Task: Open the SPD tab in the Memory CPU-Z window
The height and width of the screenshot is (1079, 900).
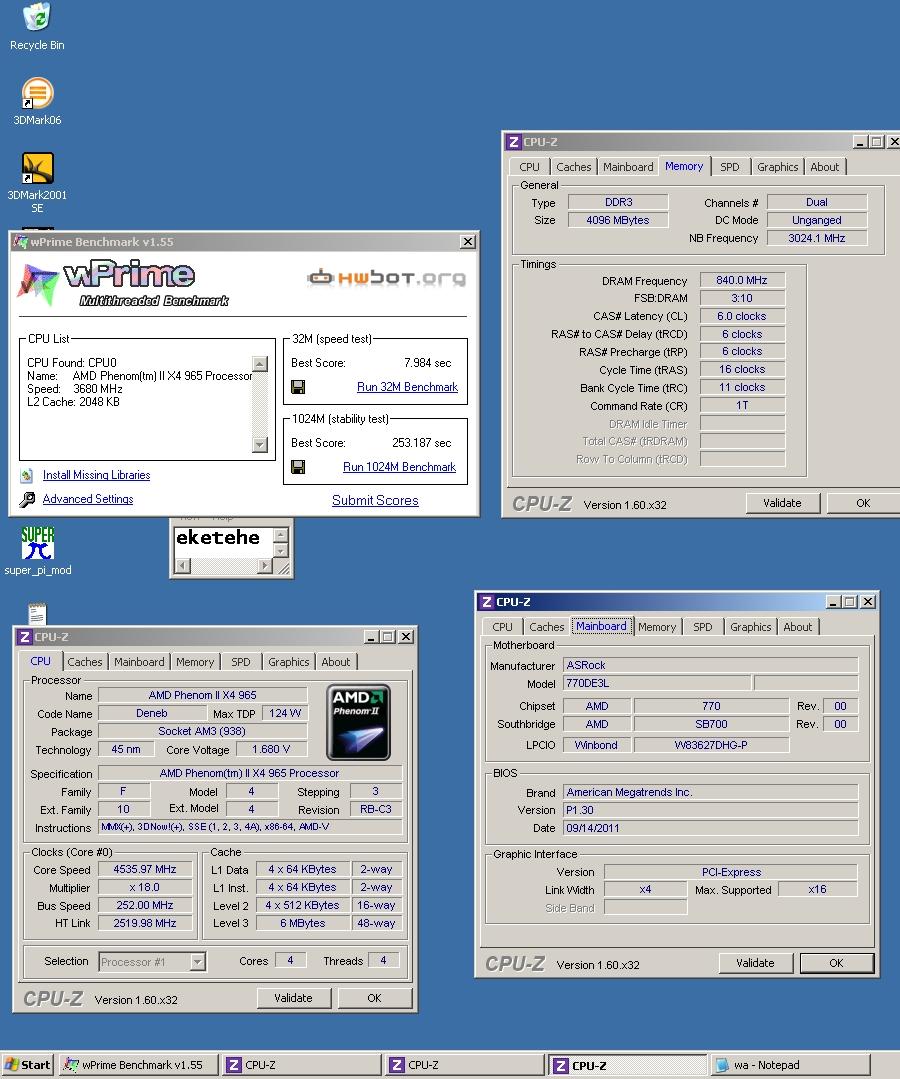Action: pyautogui.click(x=730, y=167)
